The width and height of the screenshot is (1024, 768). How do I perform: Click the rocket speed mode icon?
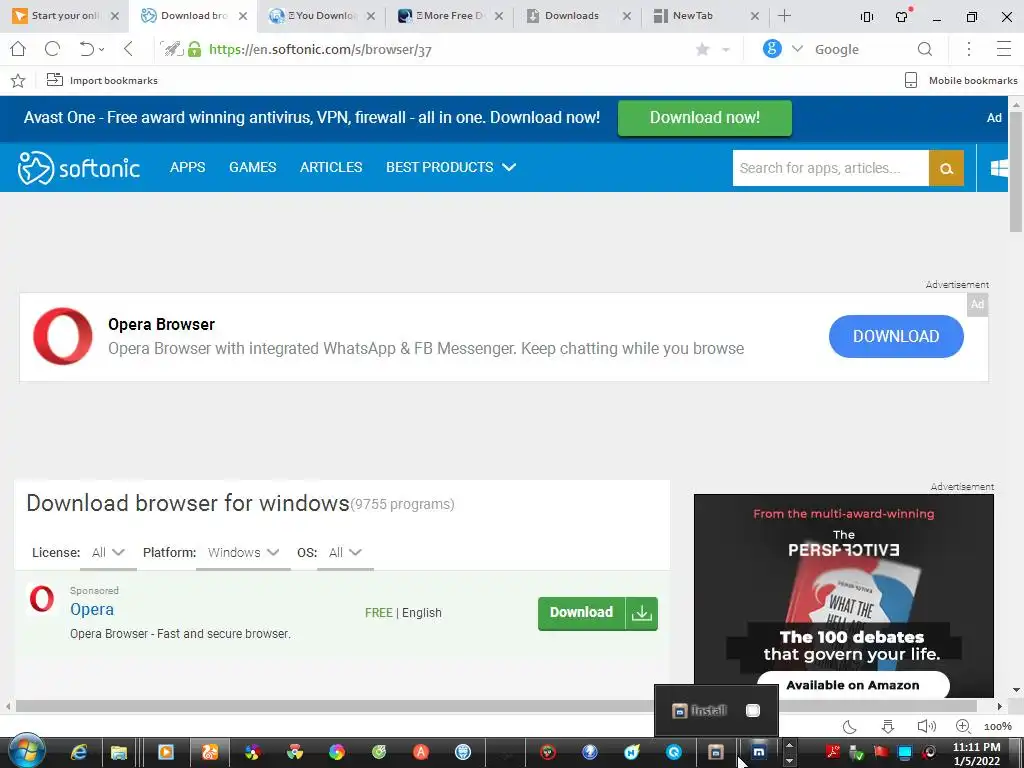(172, 49)
